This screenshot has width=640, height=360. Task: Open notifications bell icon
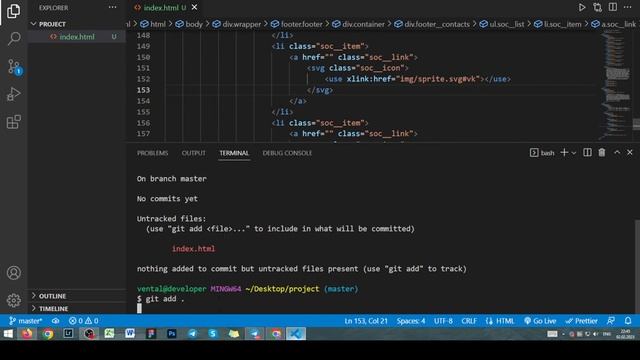point(628,321)
